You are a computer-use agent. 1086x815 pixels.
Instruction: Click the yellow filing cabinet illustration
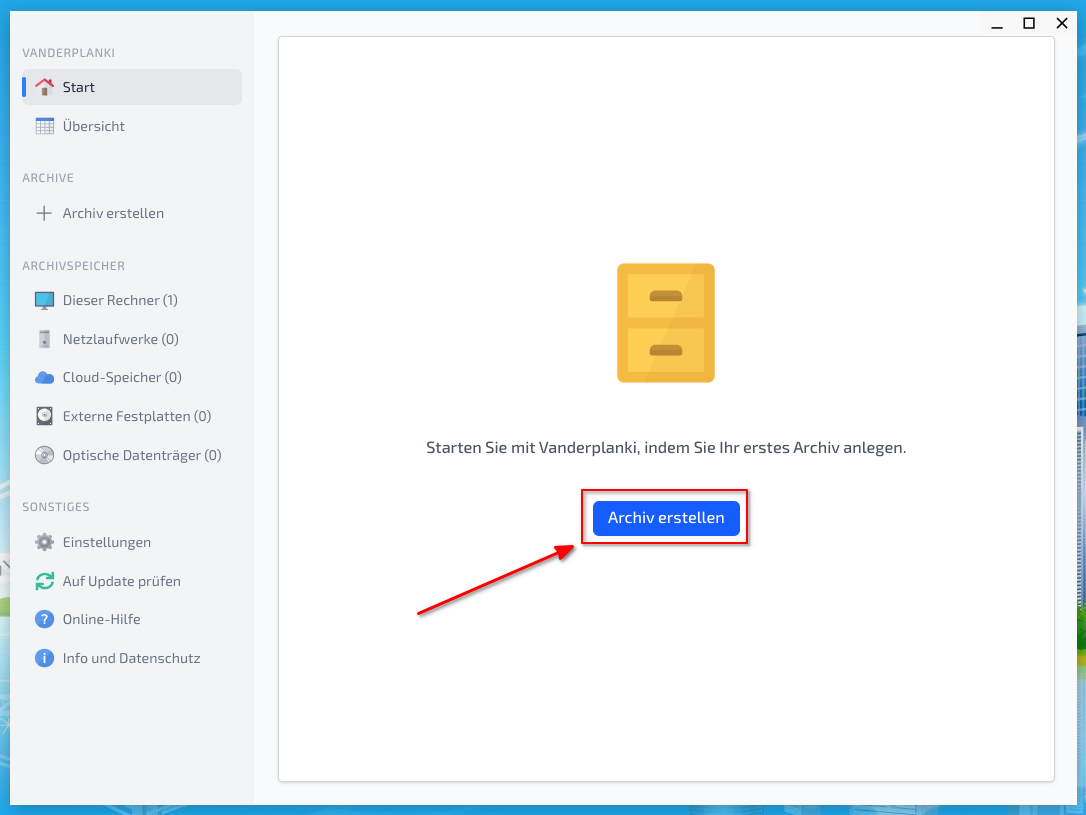(666, 323)
